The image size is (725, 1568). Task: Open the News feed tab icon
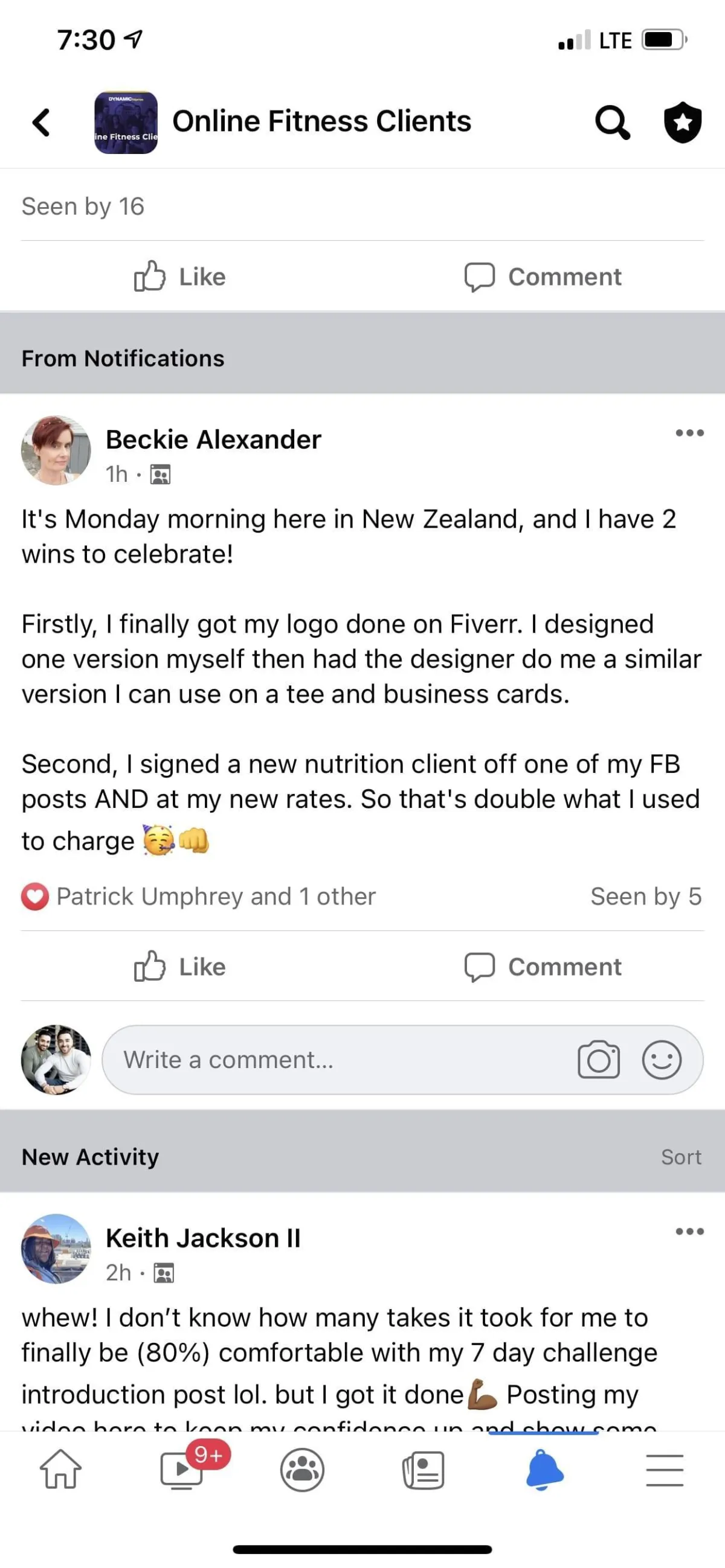click(424, 1470)
